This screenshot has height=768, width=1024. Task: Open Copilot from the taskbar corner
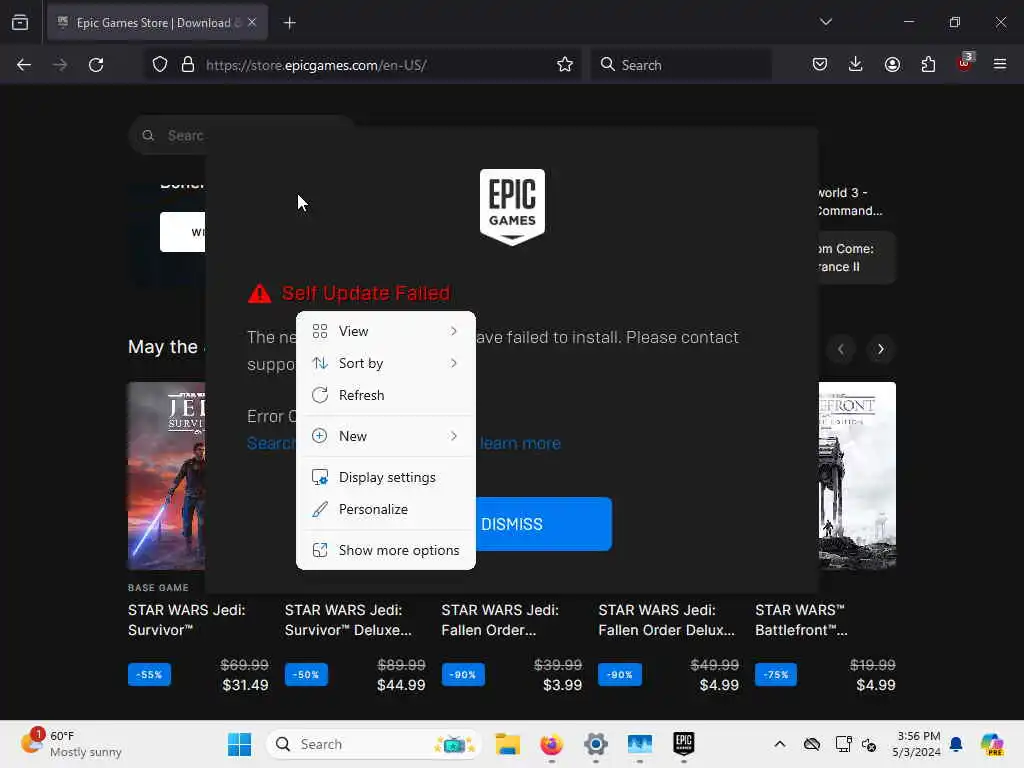993,744
